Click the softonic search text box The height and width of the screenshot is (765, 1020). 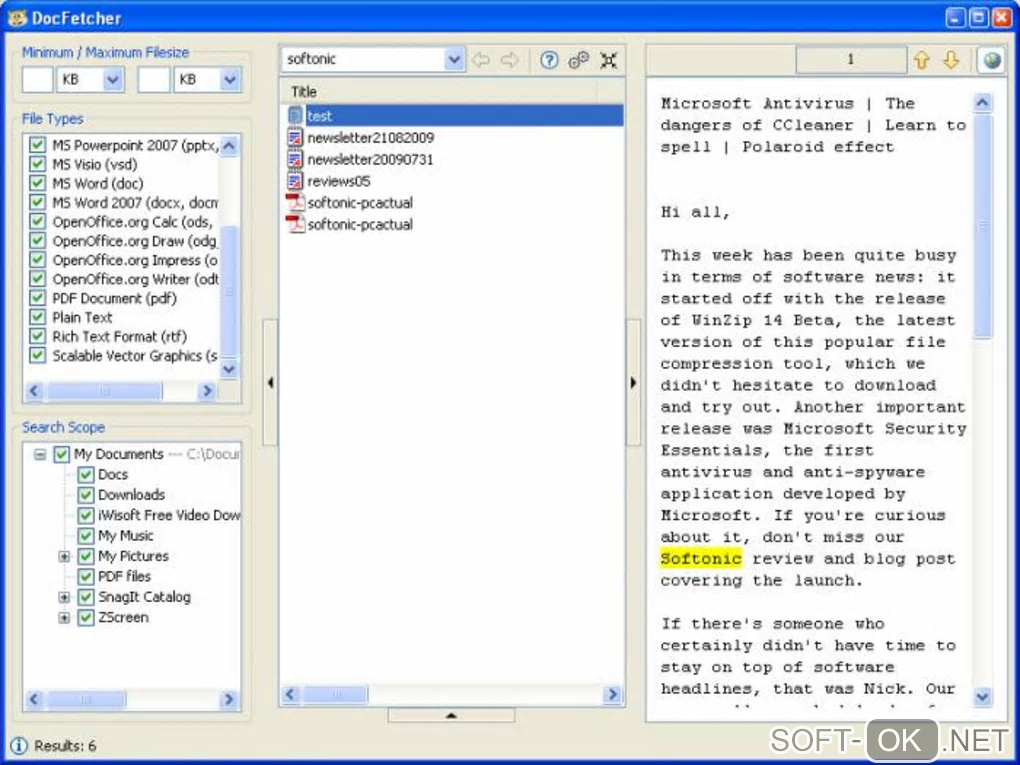364,60
